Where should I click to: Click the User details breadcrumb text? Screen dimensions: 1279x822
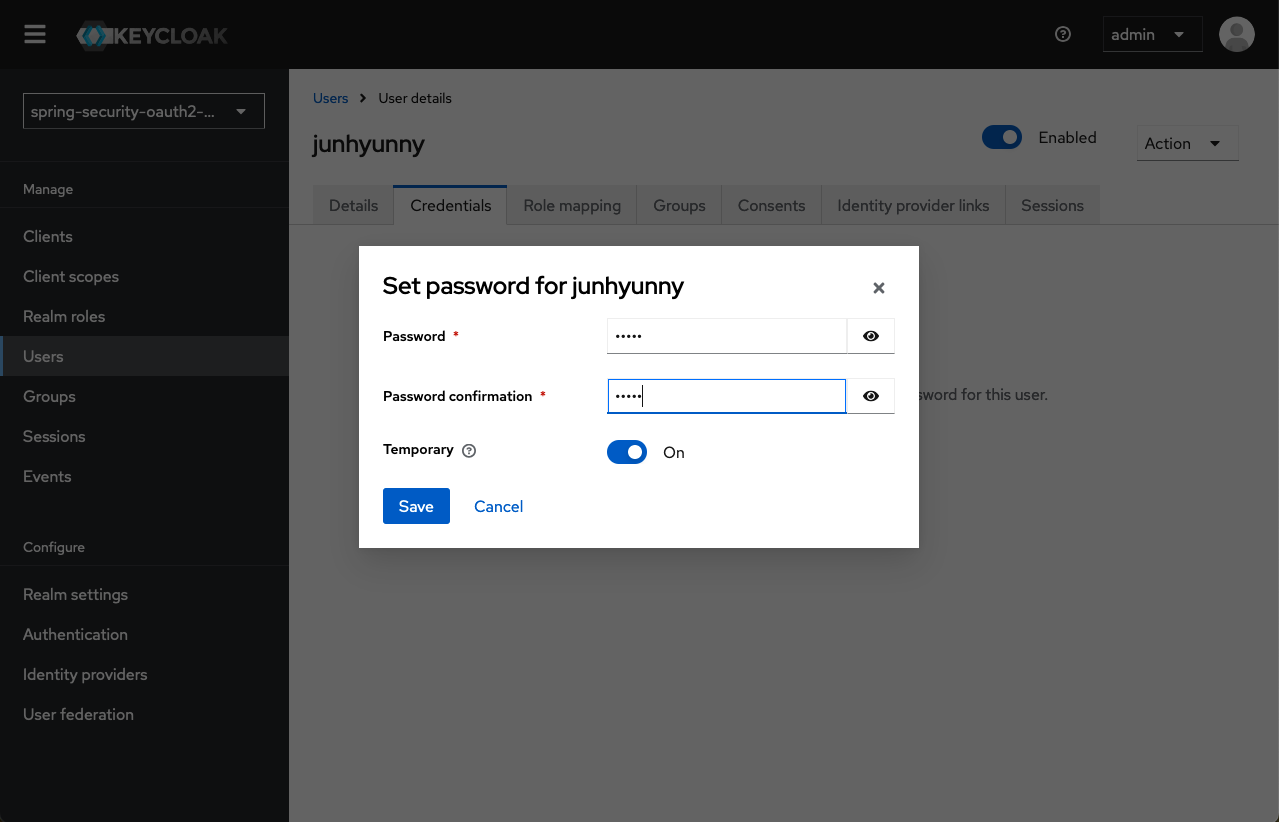pos(415,98)
